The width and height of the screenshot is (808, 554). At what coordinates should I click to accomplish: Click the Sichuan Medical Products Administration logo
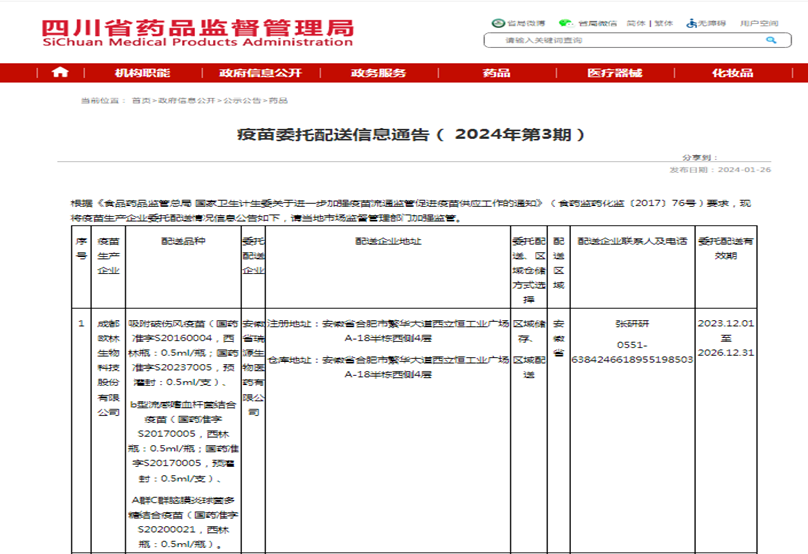click(197, 31)
